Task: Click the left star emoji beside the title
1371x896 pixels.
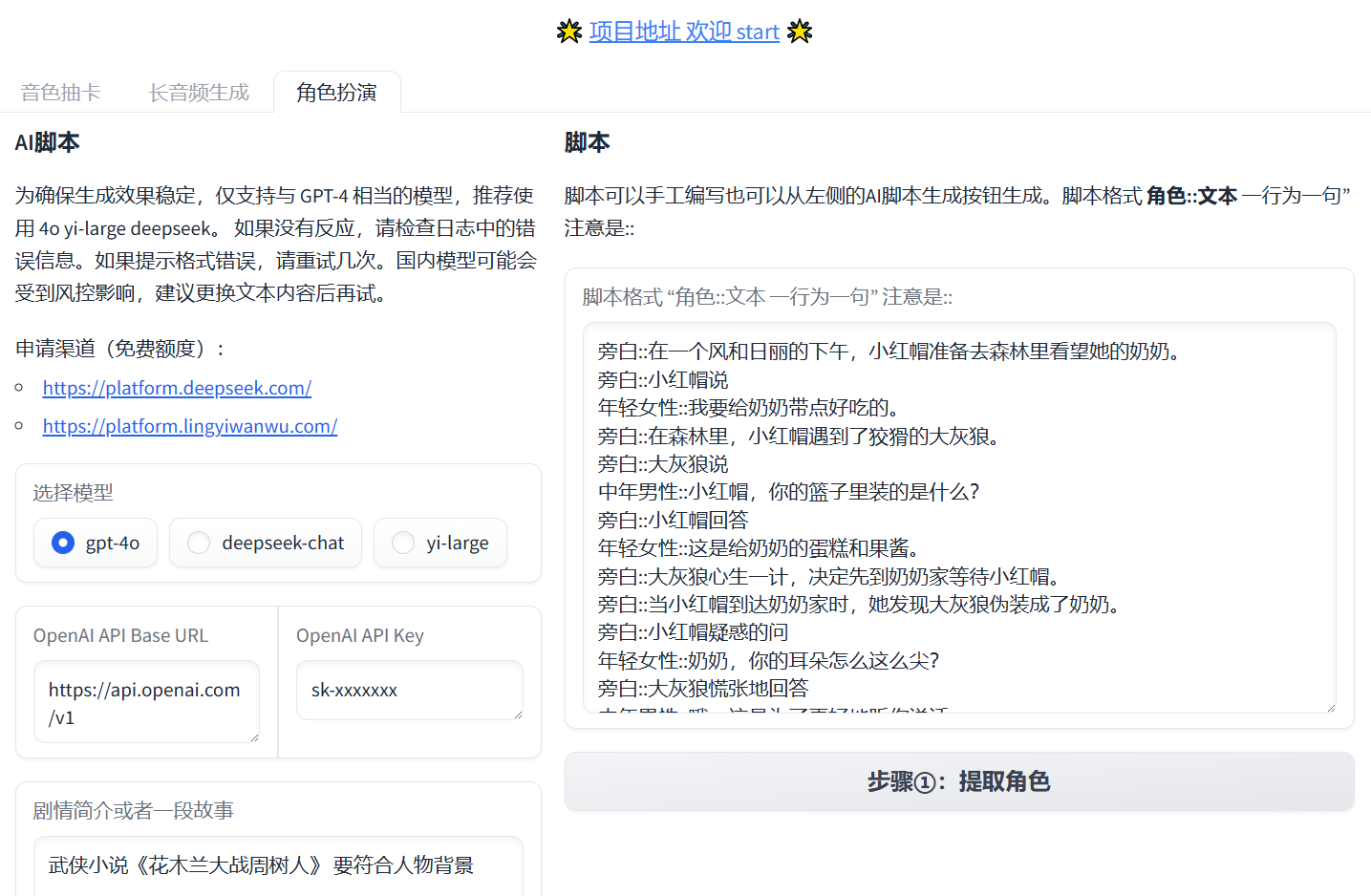Action: [568, 31]
